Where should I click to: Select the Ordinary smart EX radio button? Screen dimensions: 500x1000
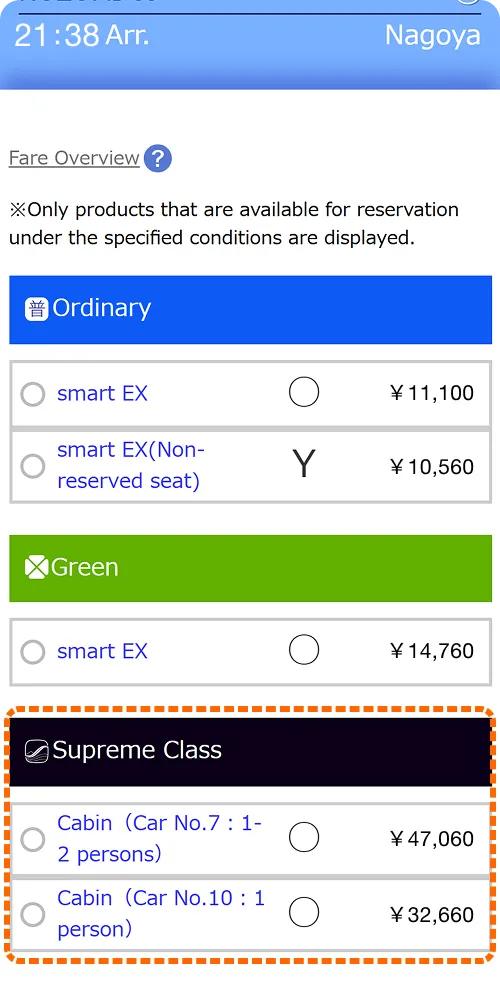pyautogui.click(x=33, y=394)
